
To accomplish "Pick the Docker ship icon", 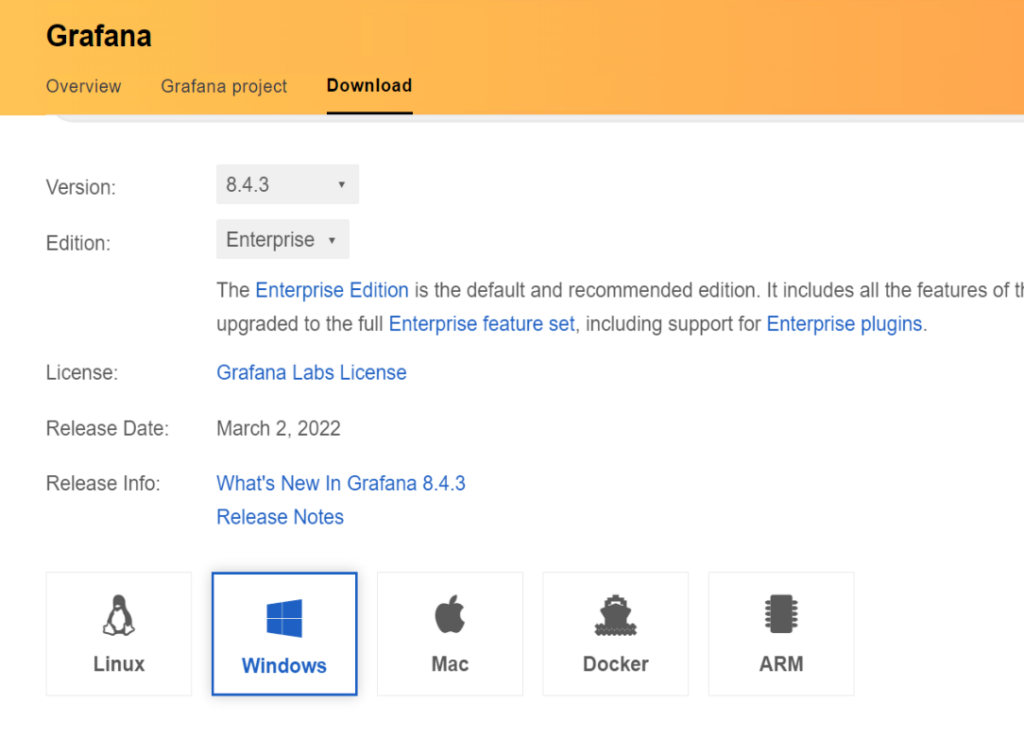I will (615, 616).
